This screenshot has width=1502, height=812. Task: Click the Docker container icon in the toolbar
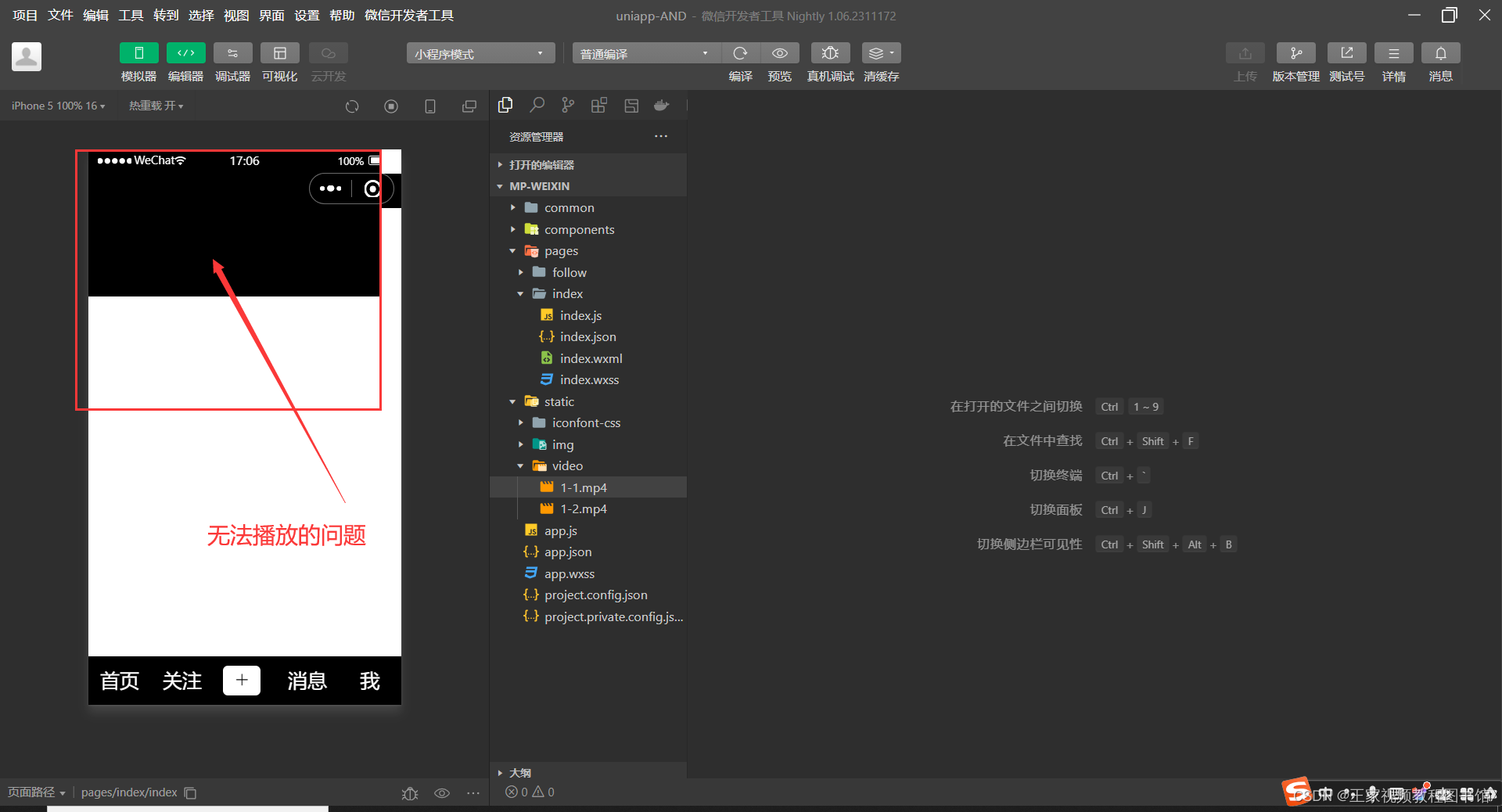pos(661,105)
